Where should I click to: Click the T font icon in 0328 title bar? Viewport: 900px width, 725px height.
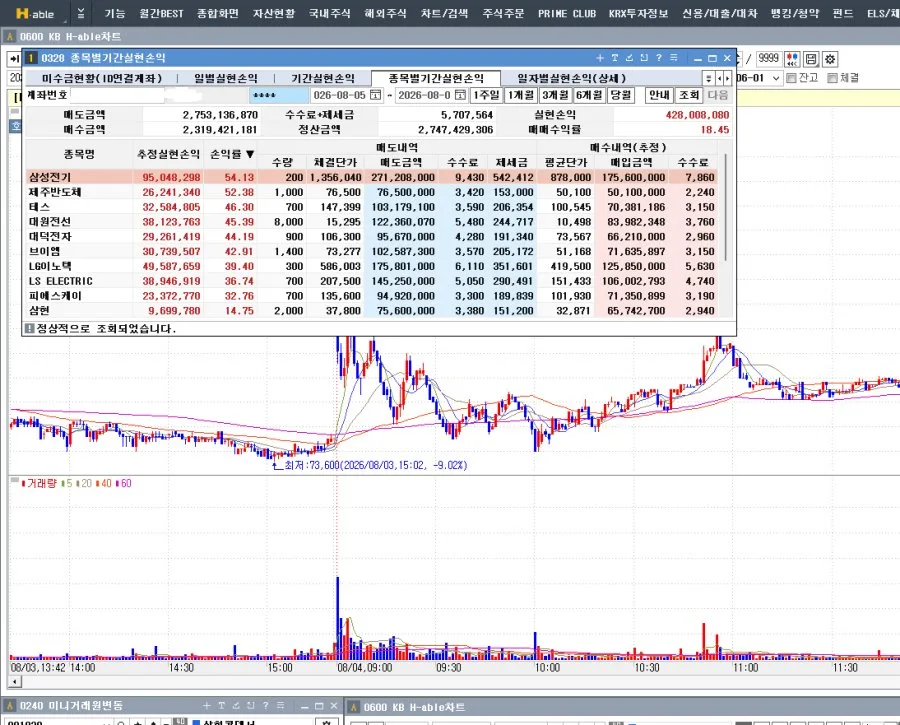pos(615,58)
